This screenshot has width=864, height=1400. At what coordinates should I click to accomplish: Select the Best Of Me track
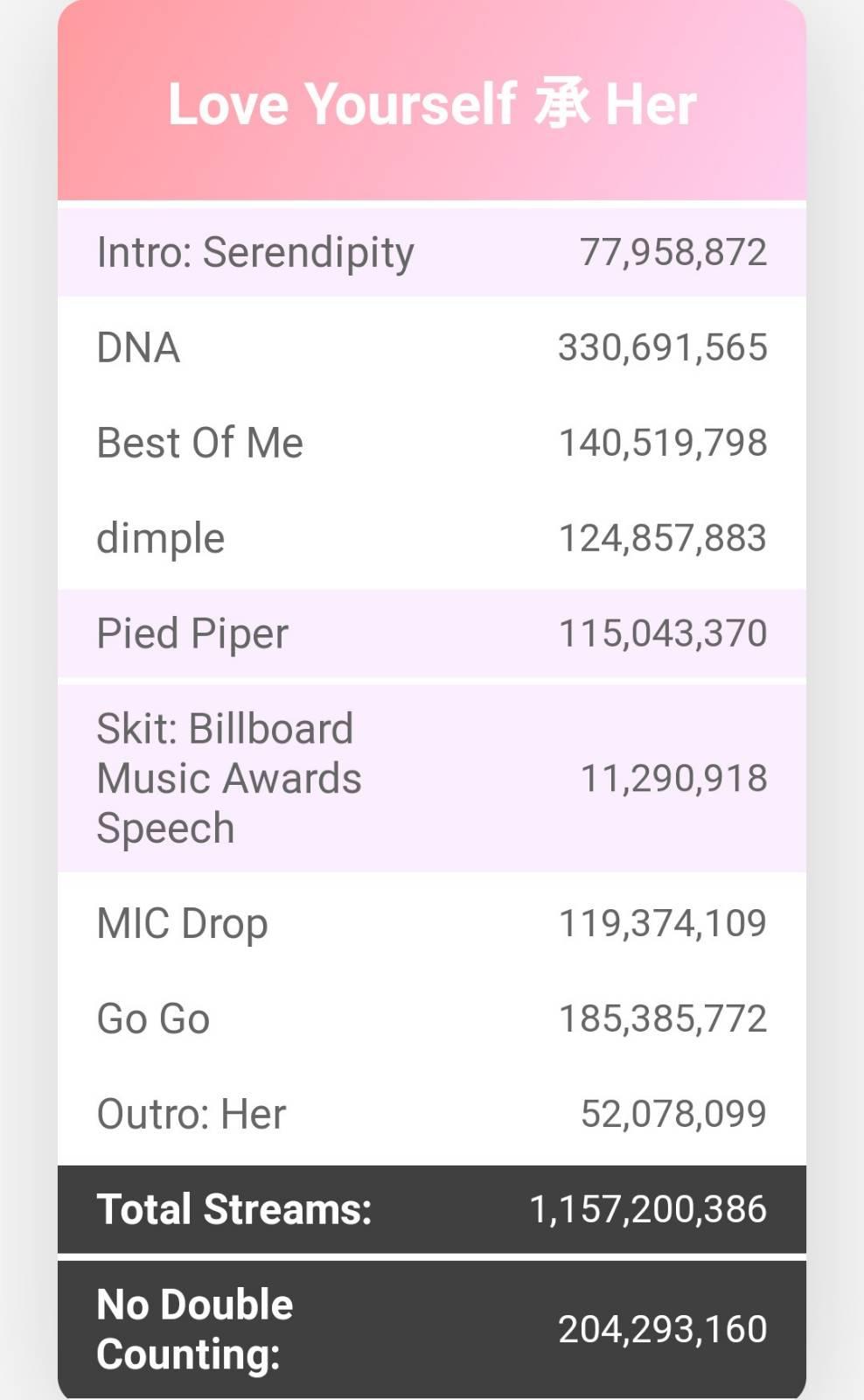click(199, 443)
